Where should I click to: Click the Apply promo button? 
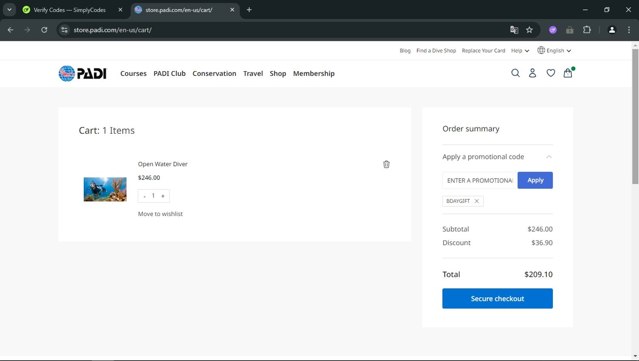click(535, 180)
